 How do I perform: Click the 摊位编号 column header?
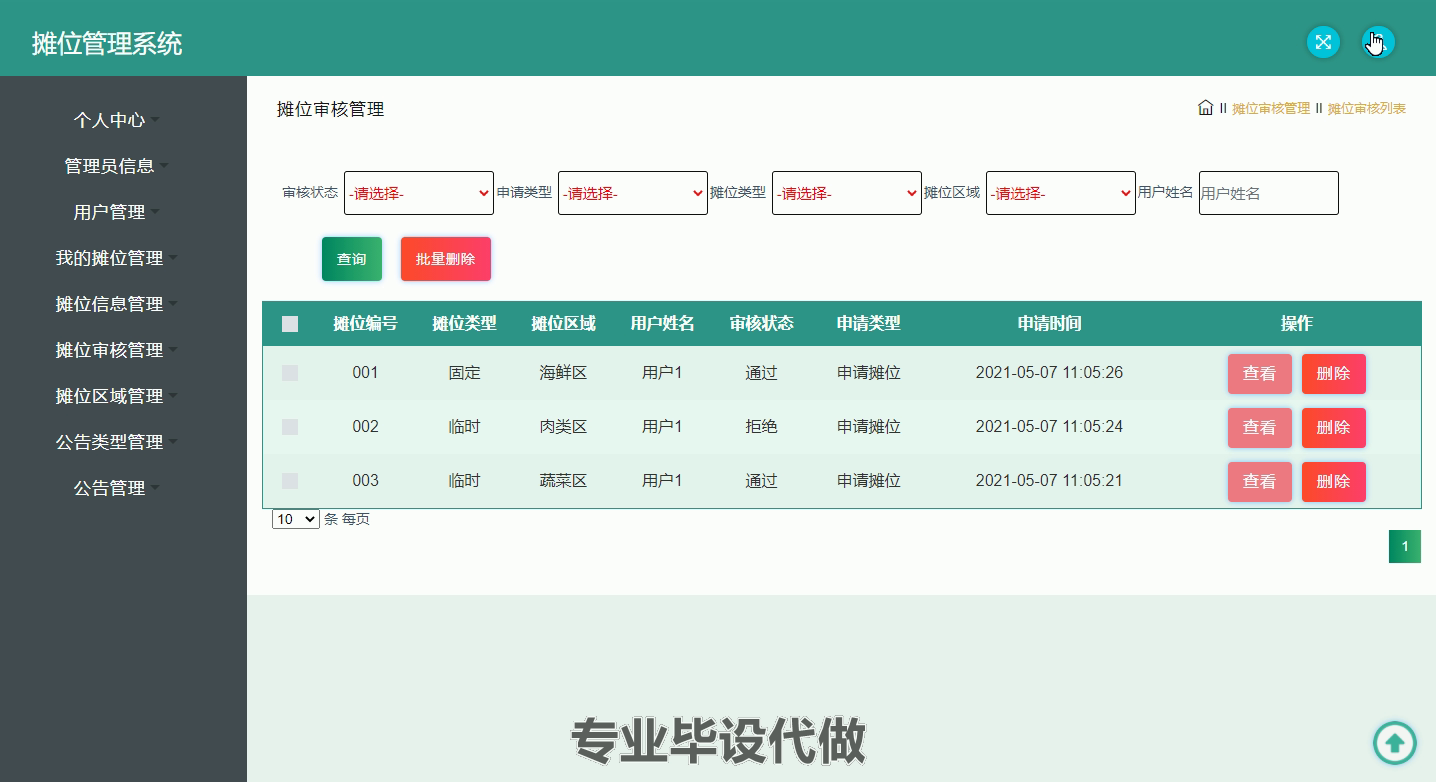pyautogui.click(x=365, y=323)
